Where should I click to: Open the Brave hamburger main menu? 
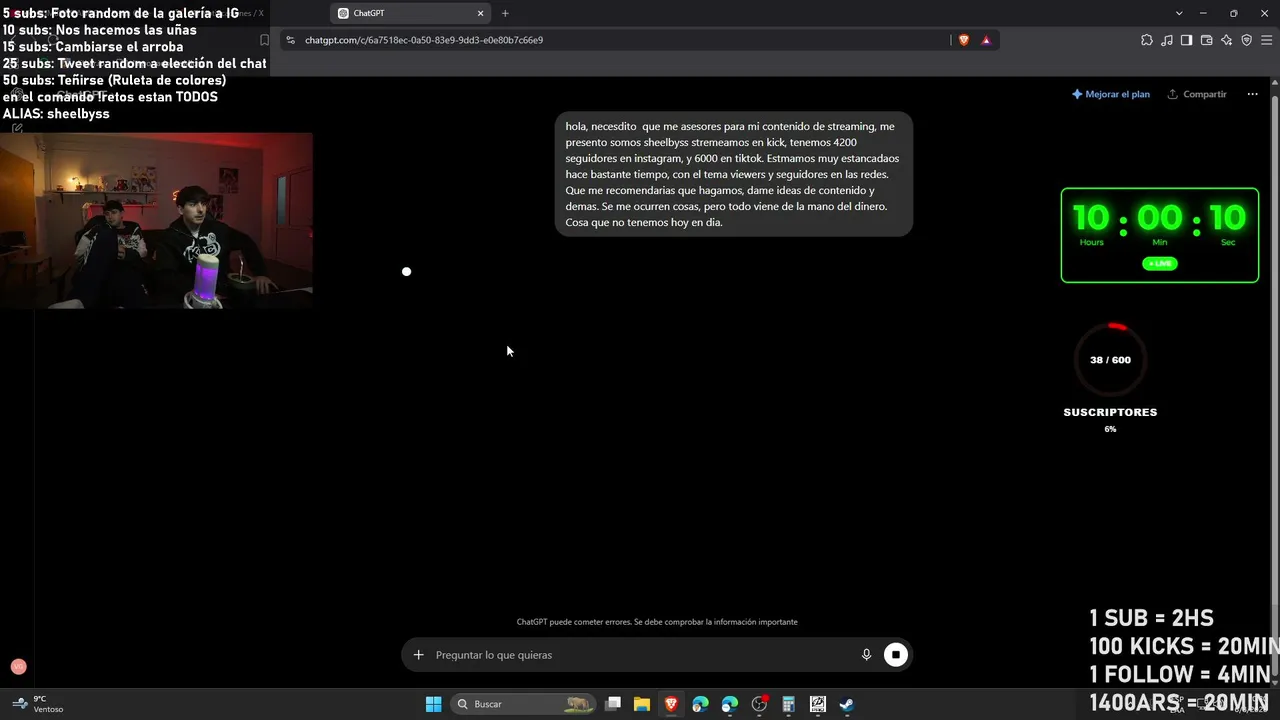point(1266,40)
